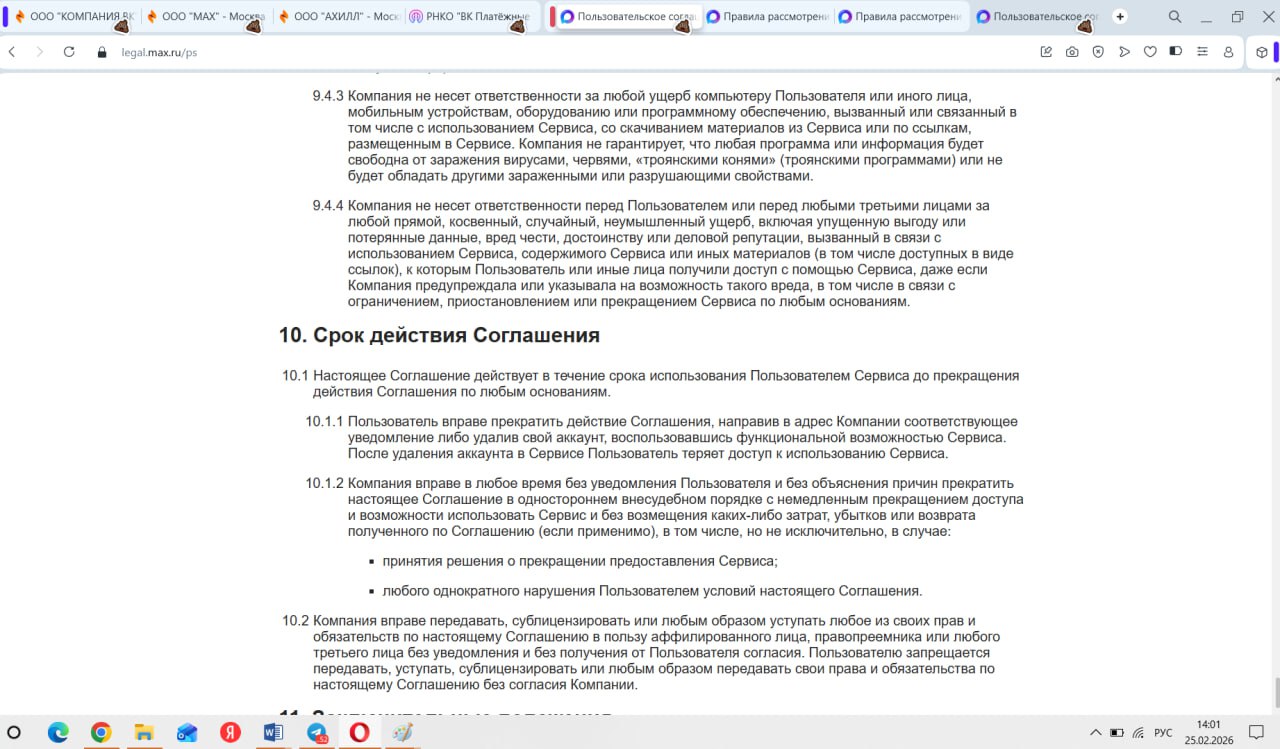Open Telegram from the taskbar
The height and width of the screenshot is (749, 1280).
click(317, 732)
